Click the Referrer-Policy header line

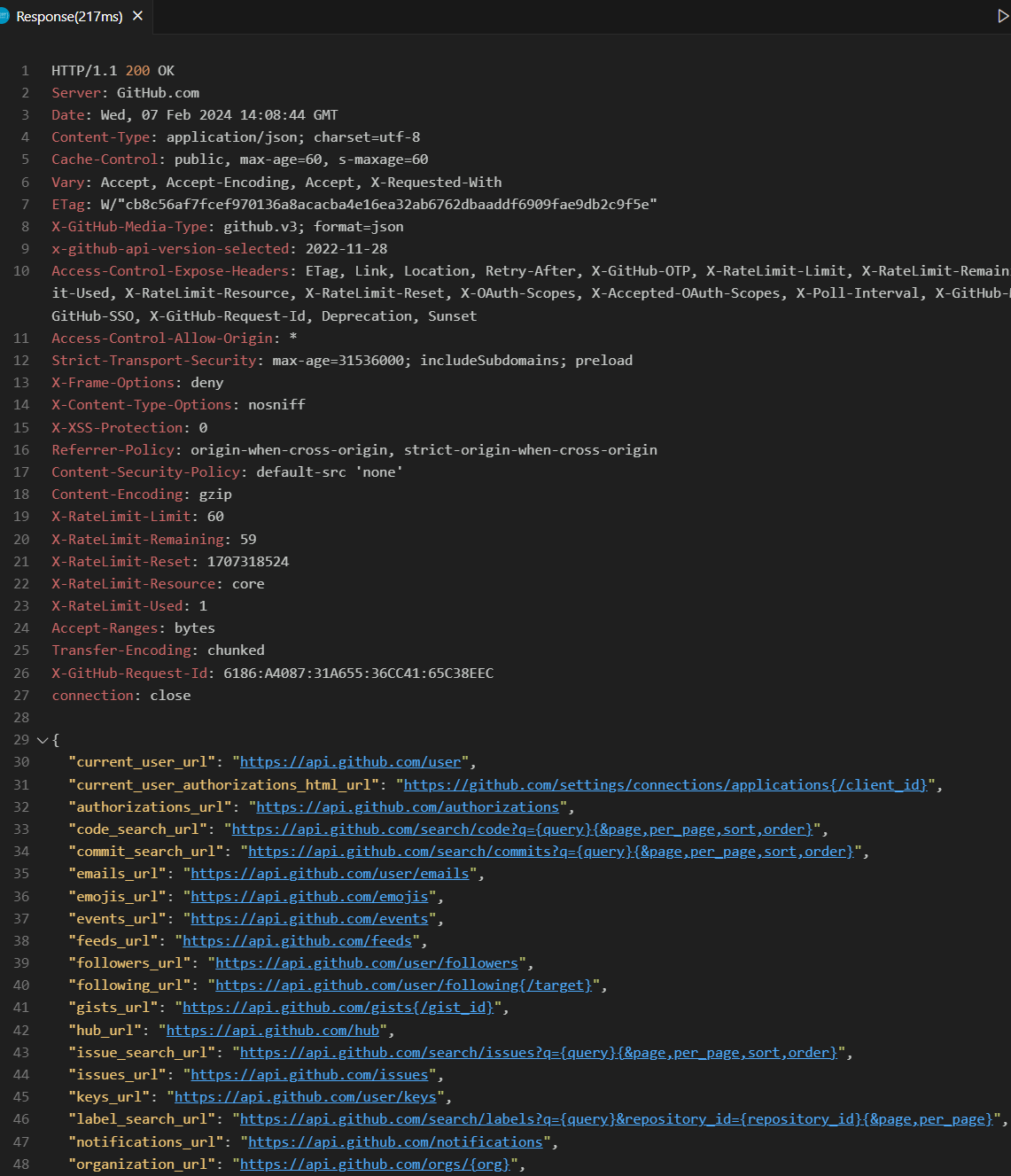click(x=354, y=450)
